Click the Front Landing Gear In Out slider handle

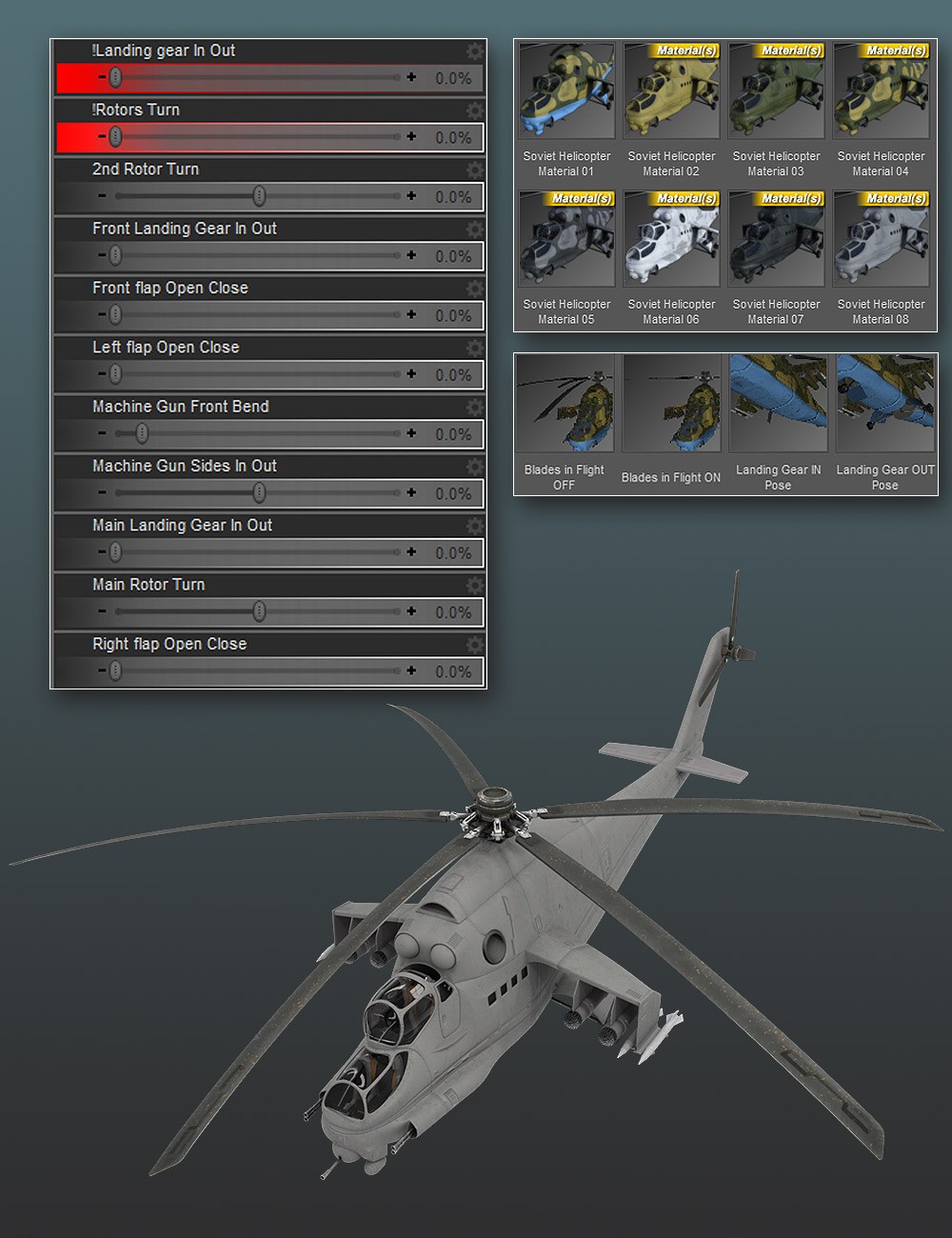coord(115,255)
